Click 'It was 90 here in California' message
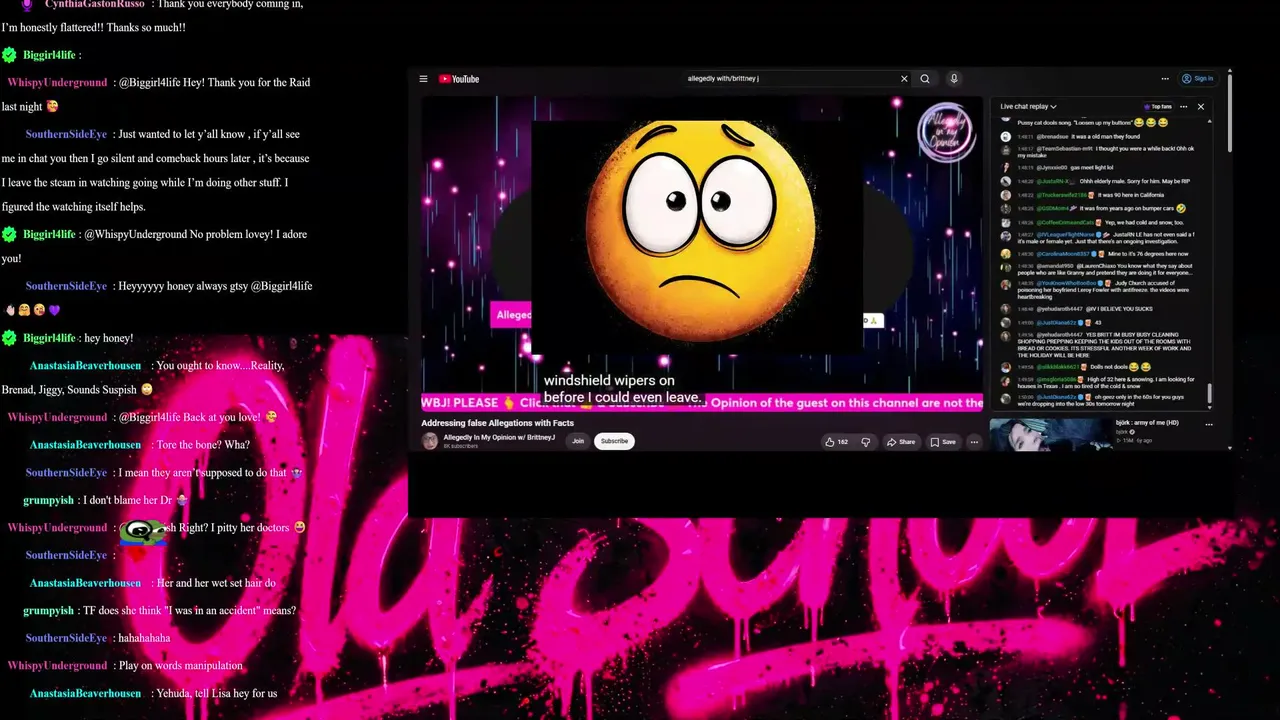 click(1132, 195)
